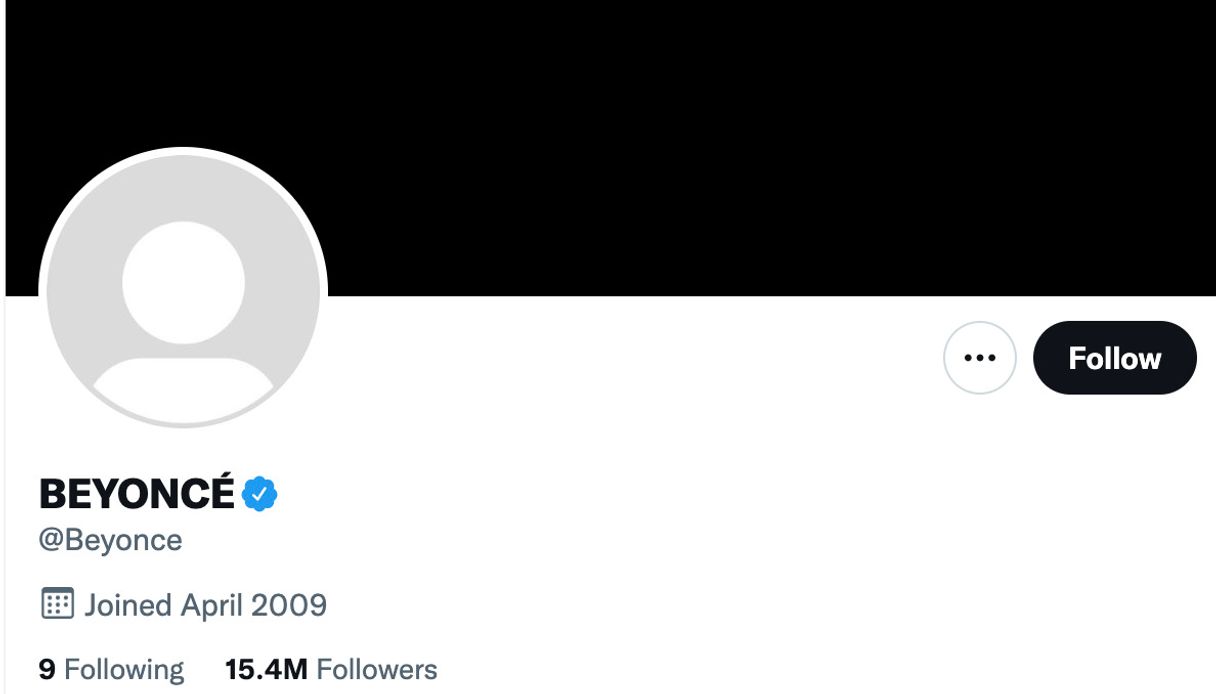Click the Follow button to follow Beyoncé
Viewport: 1216px width, 694px height.
tap(1114, 357)
